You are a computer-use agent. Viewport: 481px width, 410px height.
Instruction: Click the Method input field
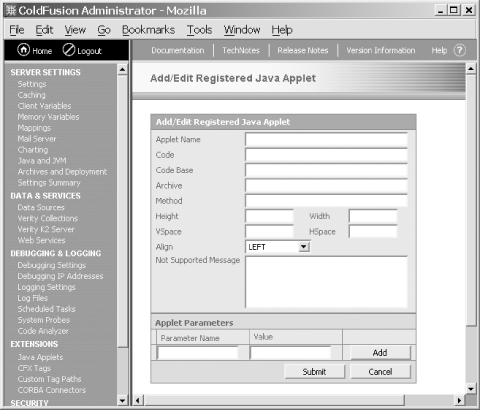pyautogui.click(x=326, y=201)
